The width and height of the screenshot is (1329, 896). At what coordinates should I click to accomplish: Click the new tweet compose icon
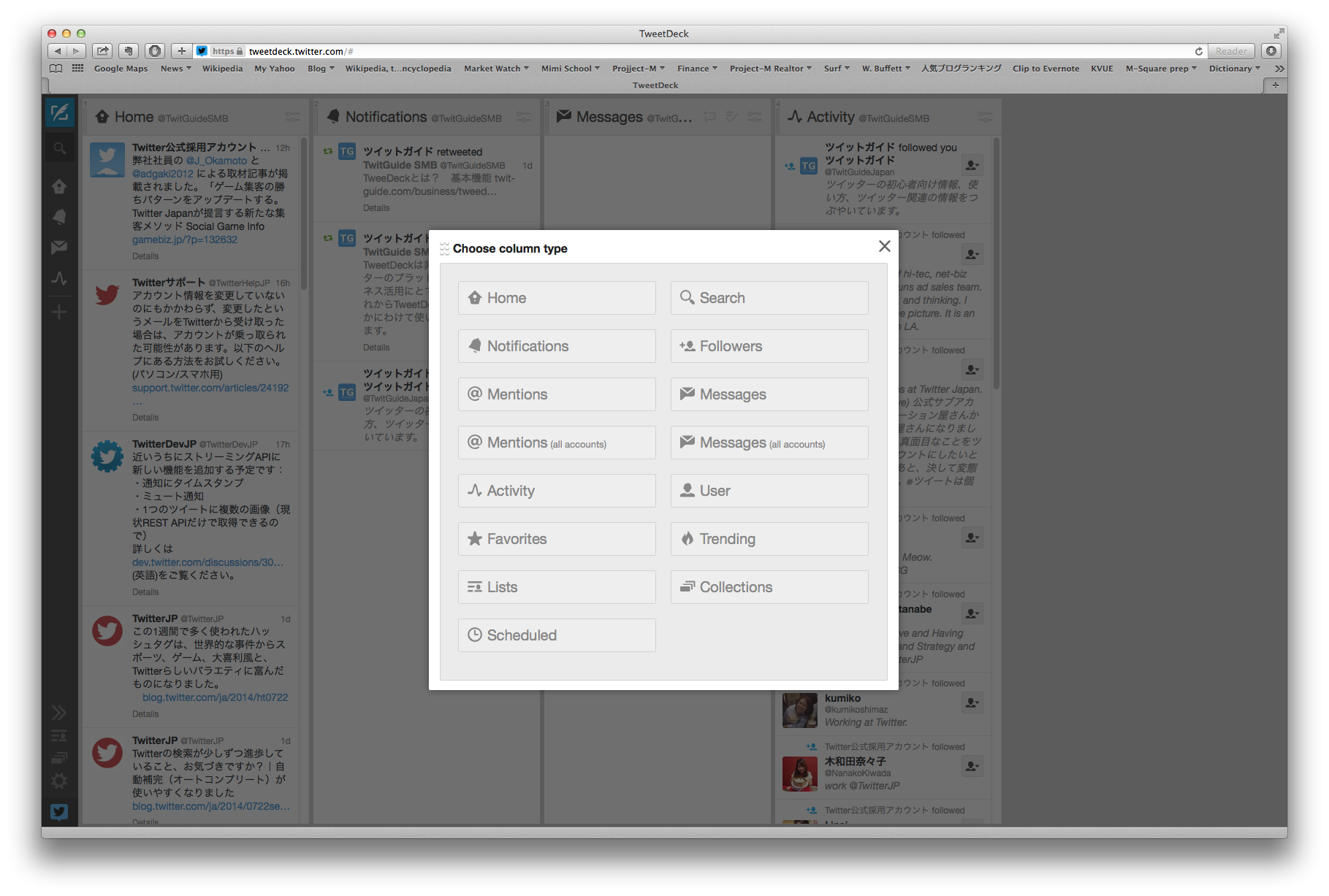(59, 112)
